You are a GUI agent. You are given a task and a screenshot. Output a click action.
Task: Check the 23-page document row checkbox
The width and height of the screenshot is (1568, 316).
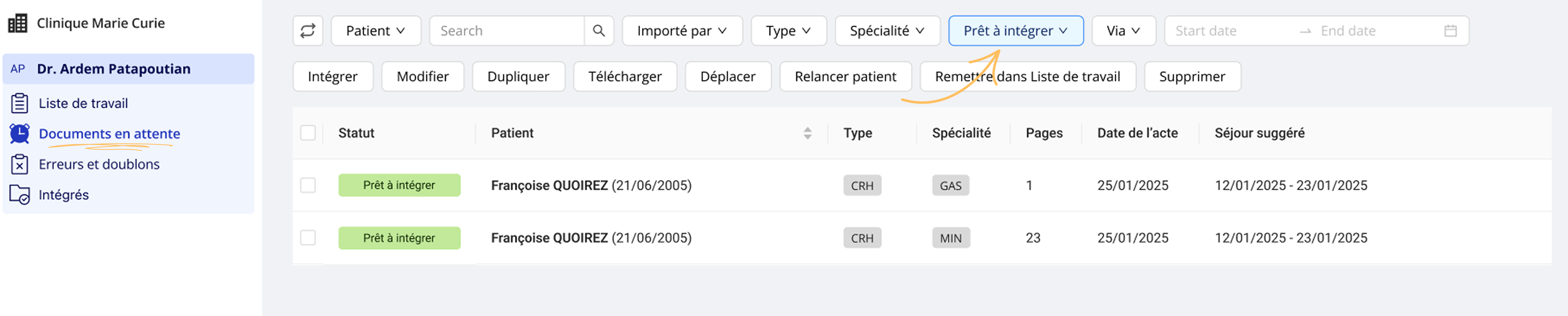coord(308,238)
